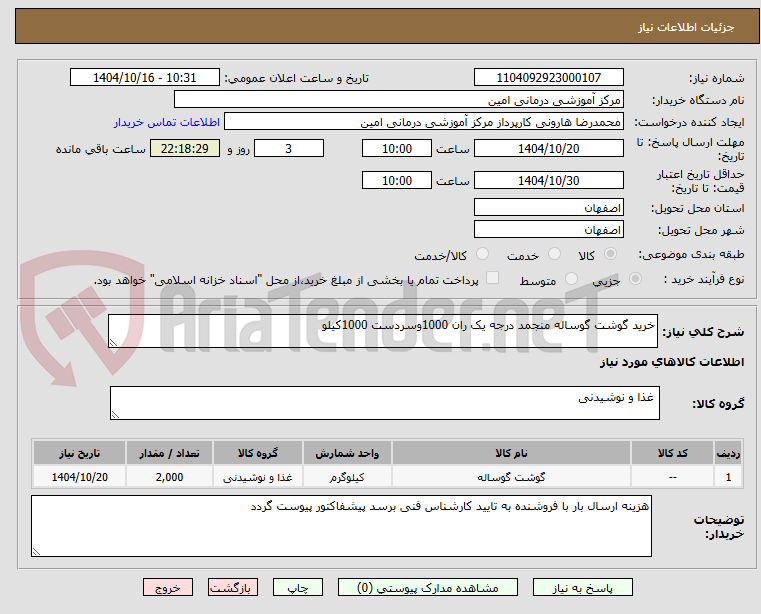
Task: Click the 2,000 quantity cell
Action: coord(169,477)
